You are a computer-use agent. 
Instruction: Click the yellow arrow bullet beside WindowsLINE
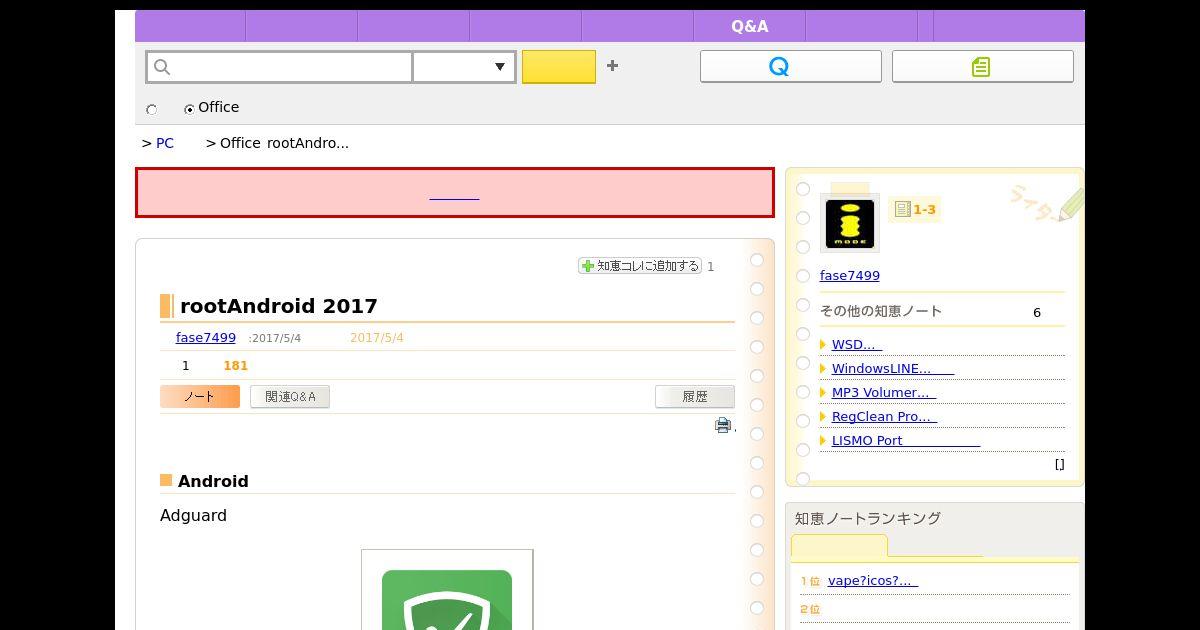pos(823,369)
